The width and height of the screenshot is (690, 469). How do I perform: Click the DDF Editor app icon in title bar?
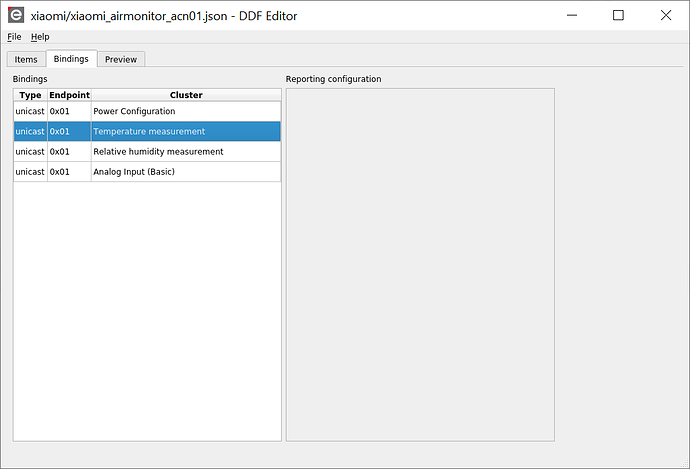[x=16, y=15]
